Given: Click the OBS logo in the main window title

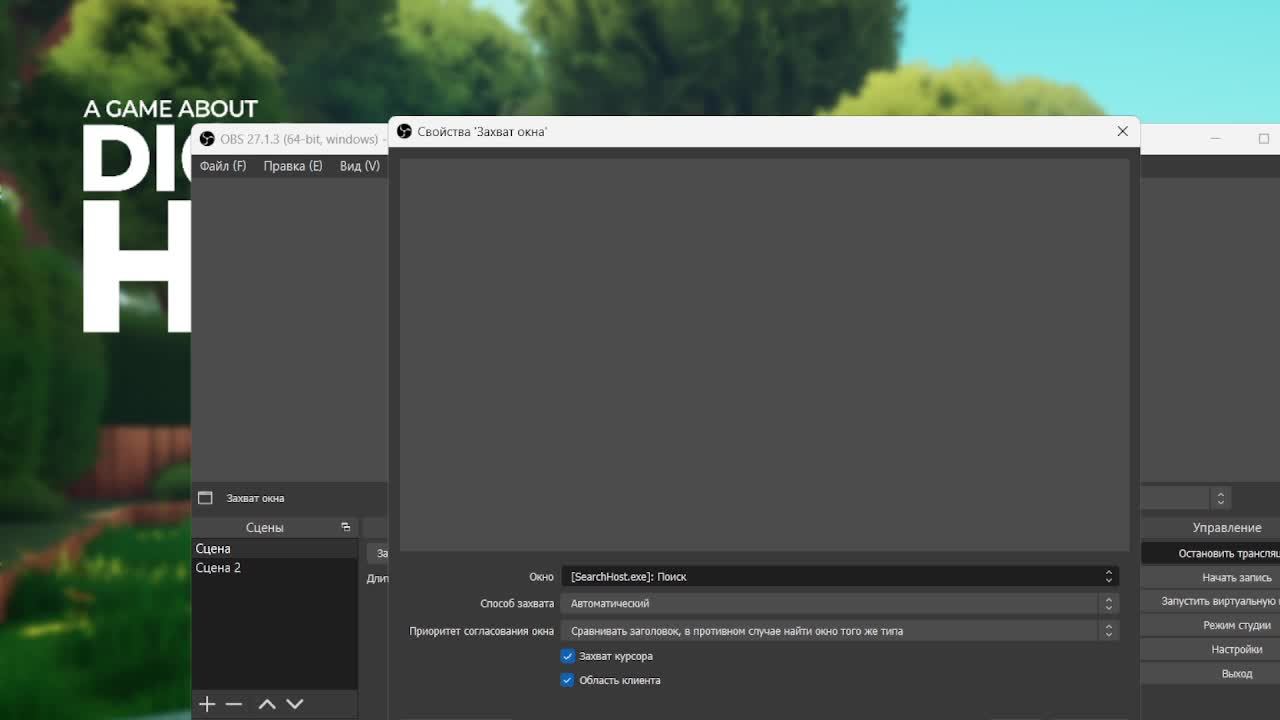Looking at the screenshot, I should coord(207,139).
